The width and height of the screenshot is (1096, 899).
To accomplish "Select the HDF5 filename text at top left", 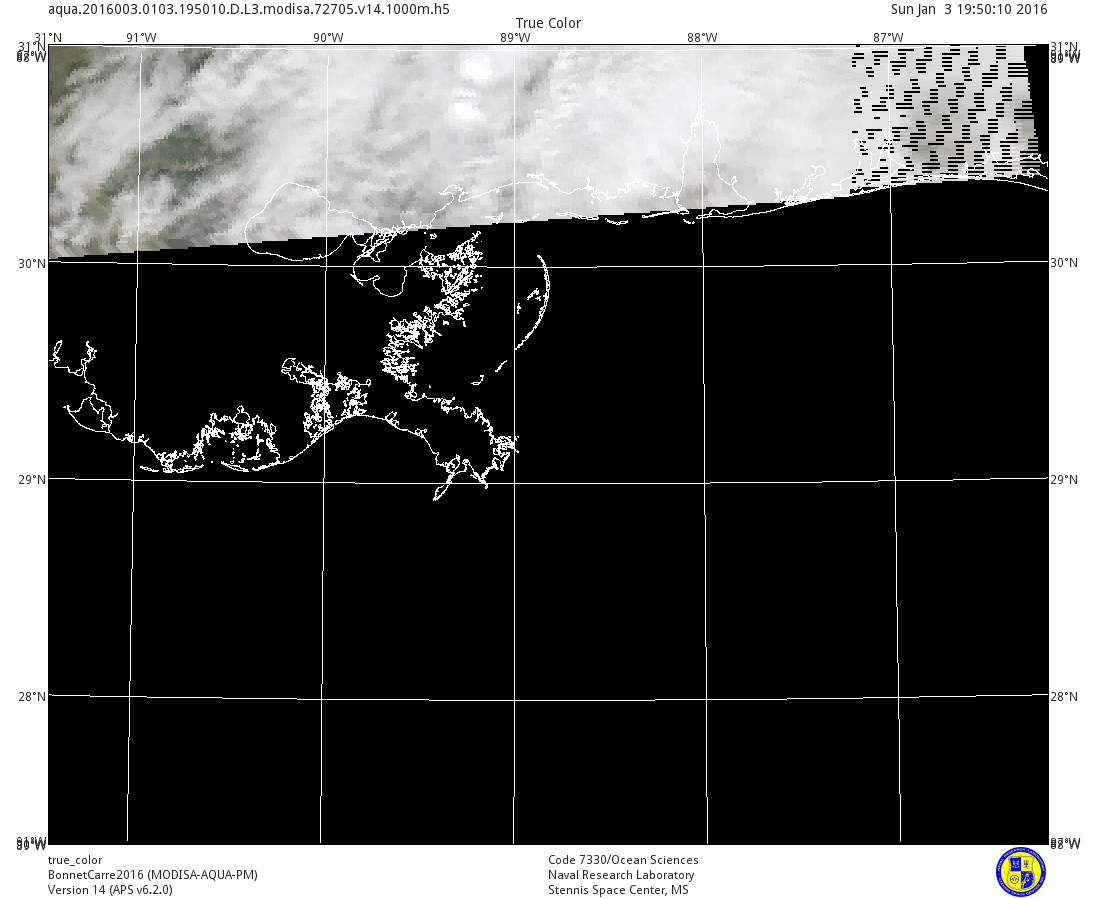I will [x=249, y=9].
